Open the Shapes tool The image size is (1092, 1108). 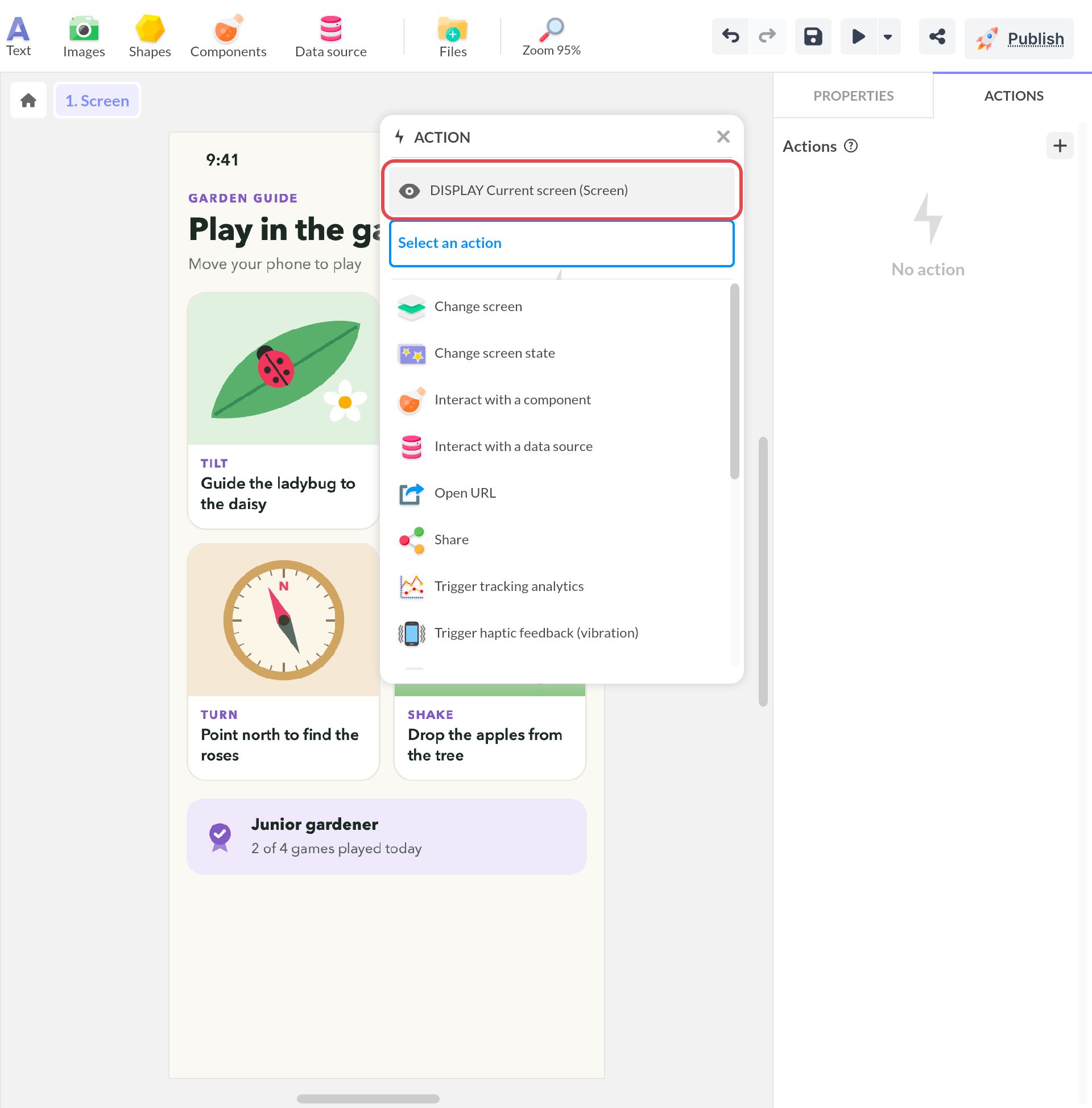[x=150, y=37]
